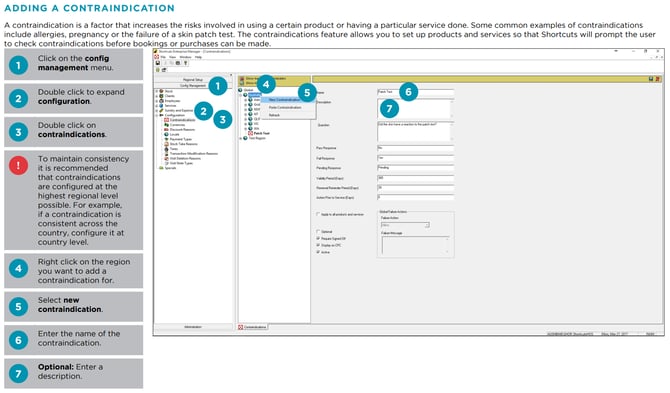This screenshot has width=670, height=393.
Task: Click the save icon on the yellow header bar
Action: pyautogui.click(x=651, y=79)
